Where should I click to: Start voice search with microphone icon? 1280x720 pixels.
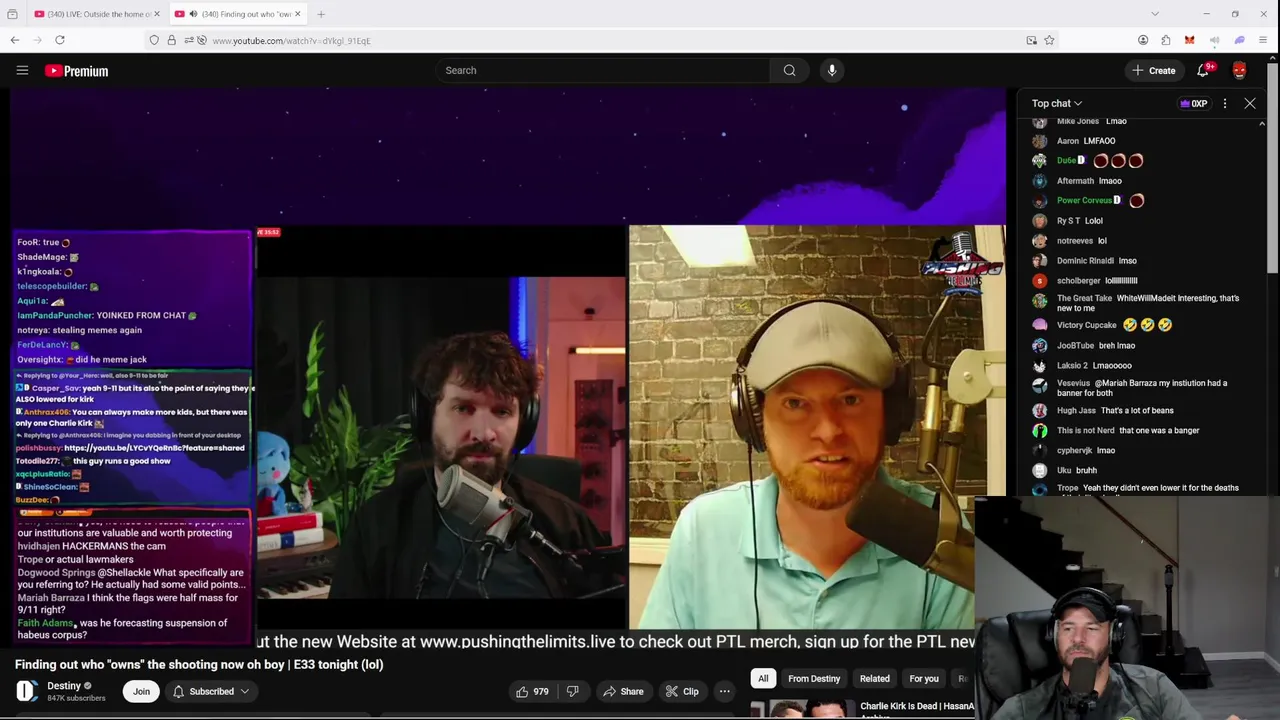point(832,70)
